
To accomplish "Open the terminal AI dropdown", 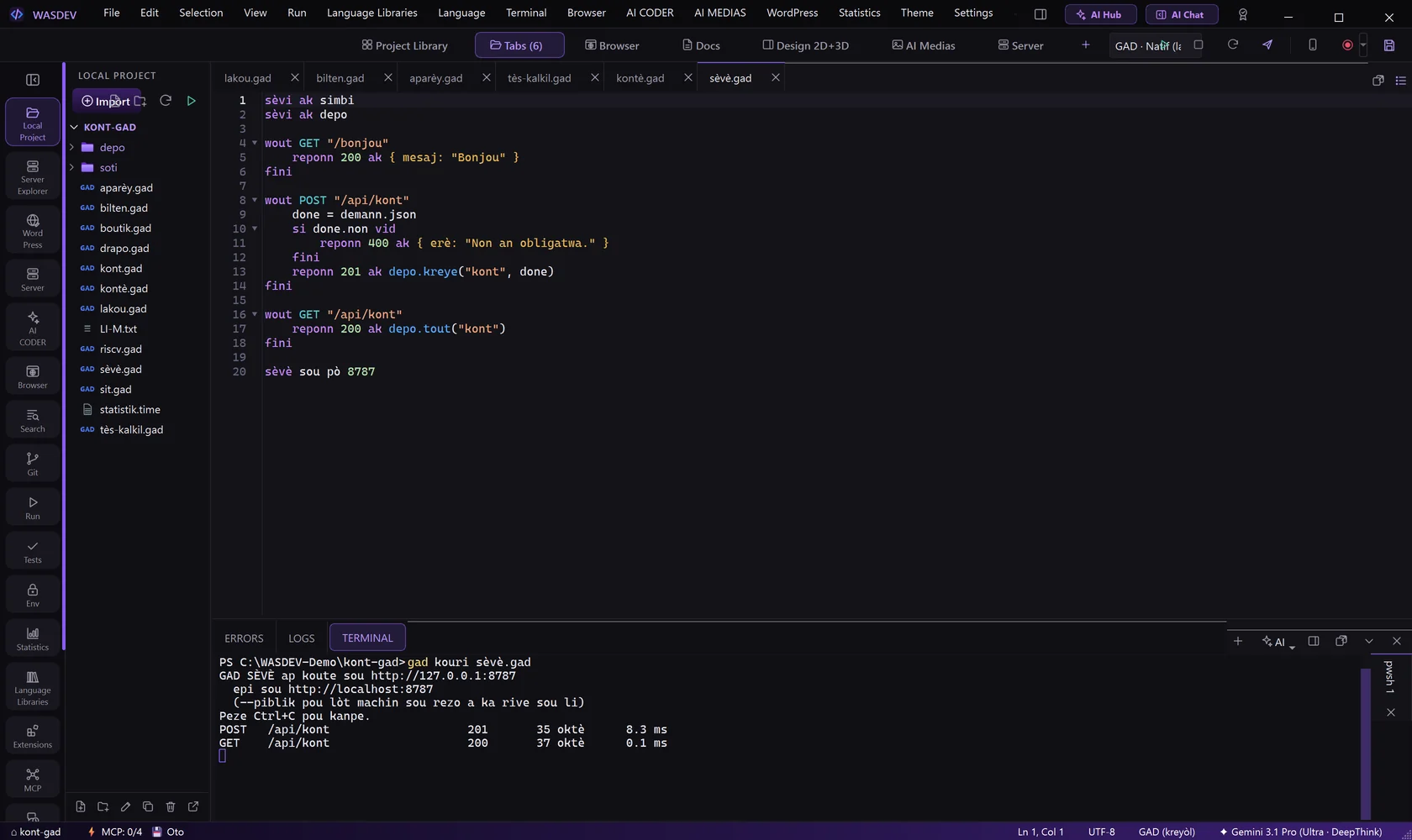I will 1278,642.
